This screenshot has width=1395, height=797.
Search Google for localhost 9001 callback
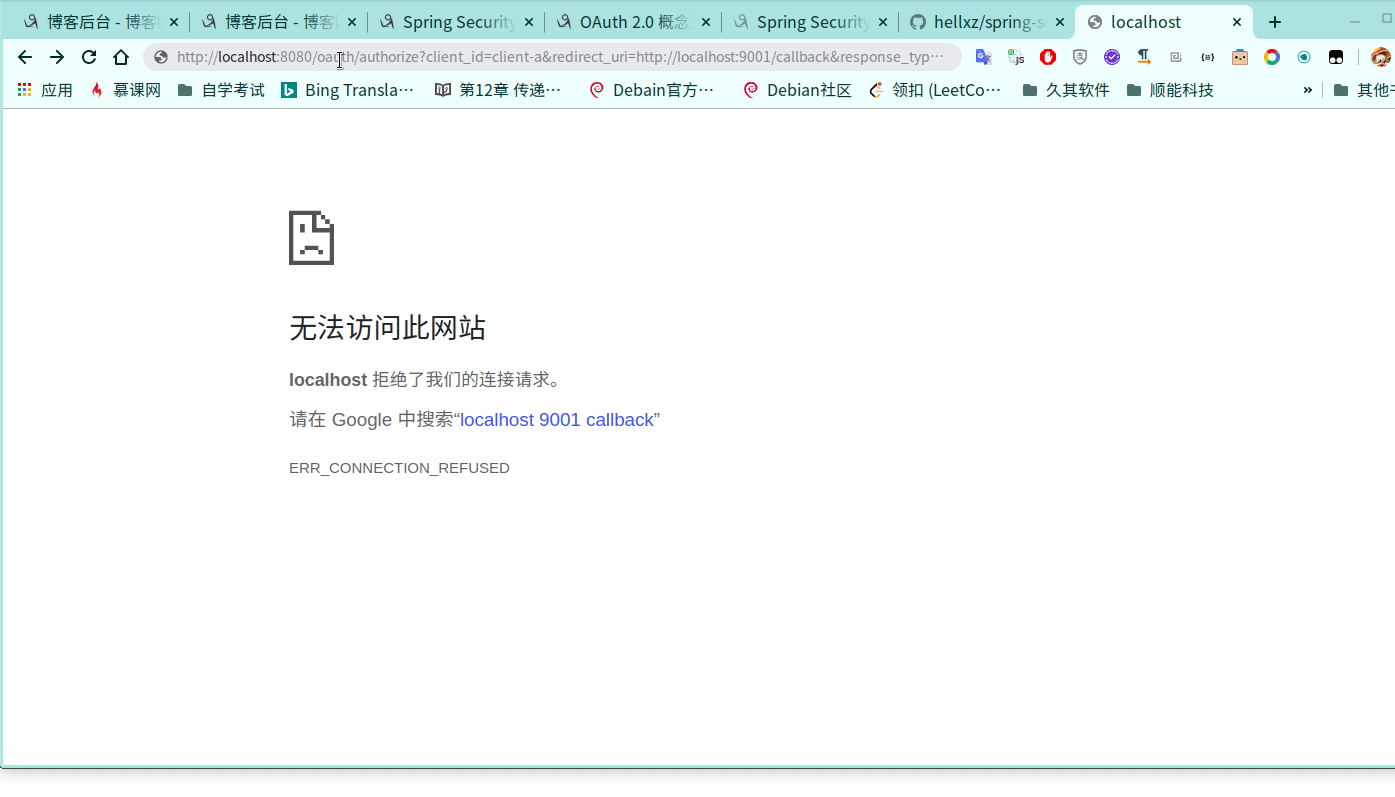coord(555,419)
